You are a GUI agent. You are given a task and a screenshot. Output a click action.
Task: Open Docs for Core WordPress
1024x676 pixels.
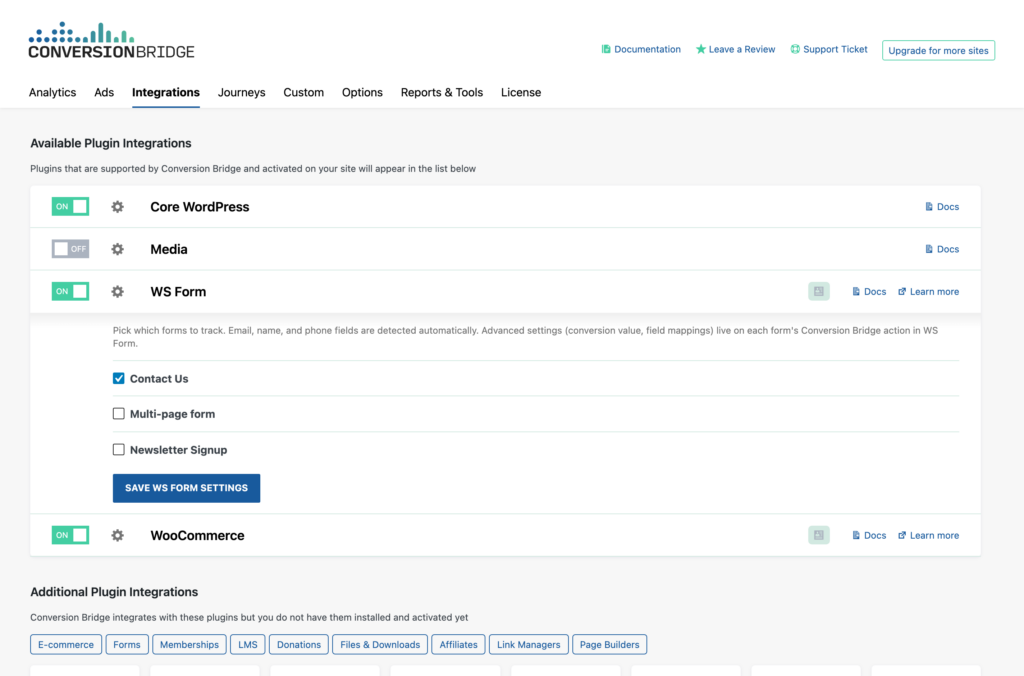942,206
